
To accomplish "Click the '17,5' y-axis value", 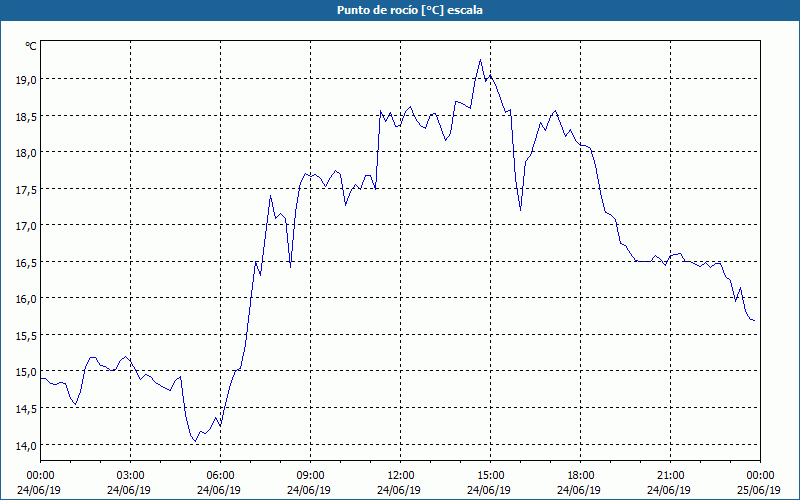I will point(28,189).
